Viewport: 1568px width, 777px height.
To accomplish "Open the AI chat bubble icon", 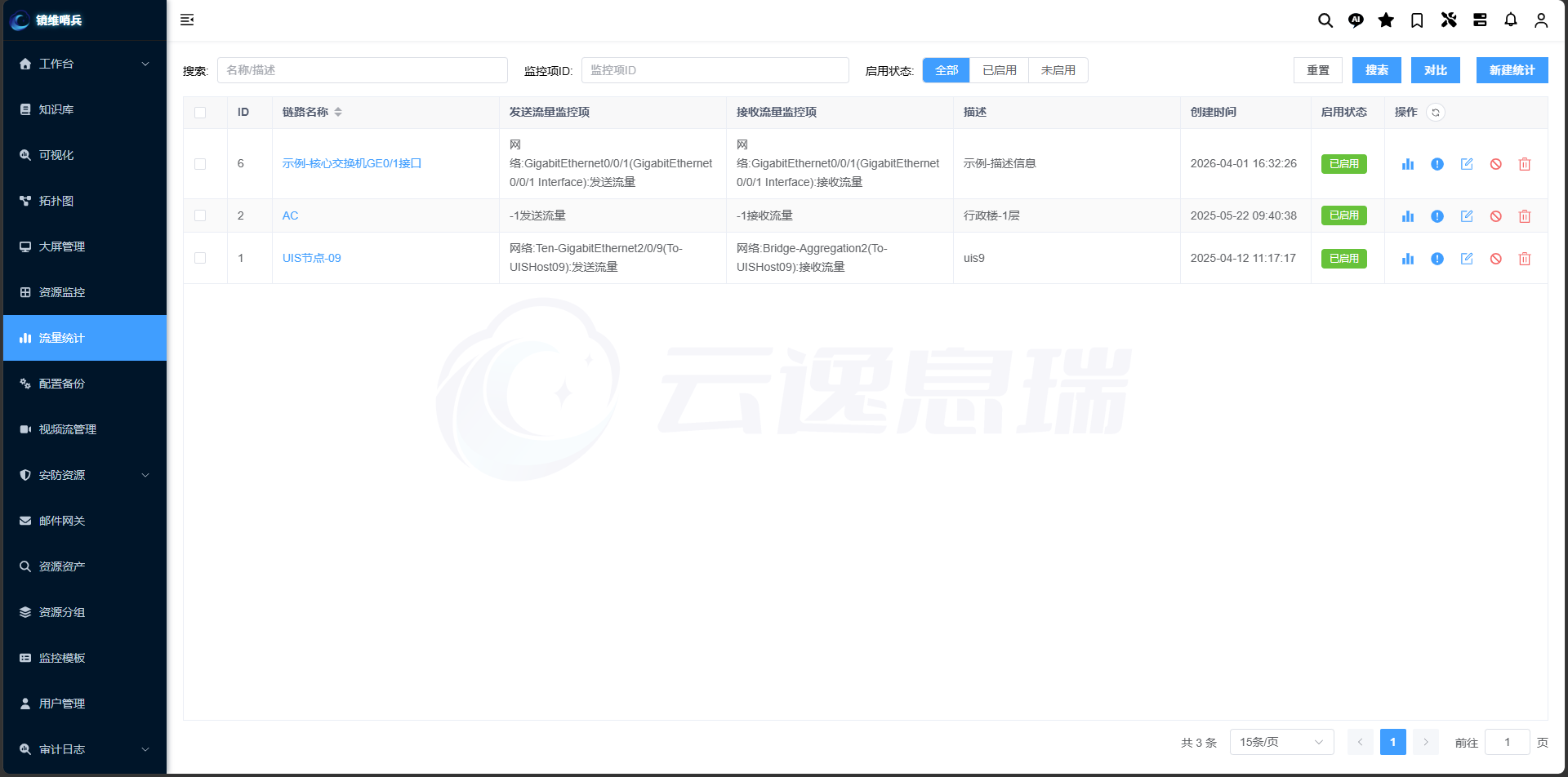I will click(1356, 20).
